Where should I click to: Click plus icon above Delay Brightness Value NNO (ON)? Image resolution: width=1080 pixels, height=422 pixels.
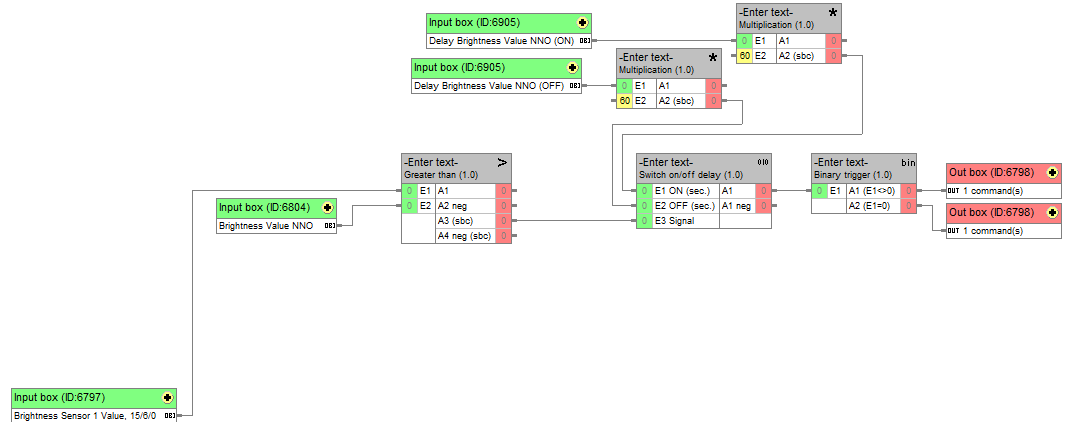[582, 22]
